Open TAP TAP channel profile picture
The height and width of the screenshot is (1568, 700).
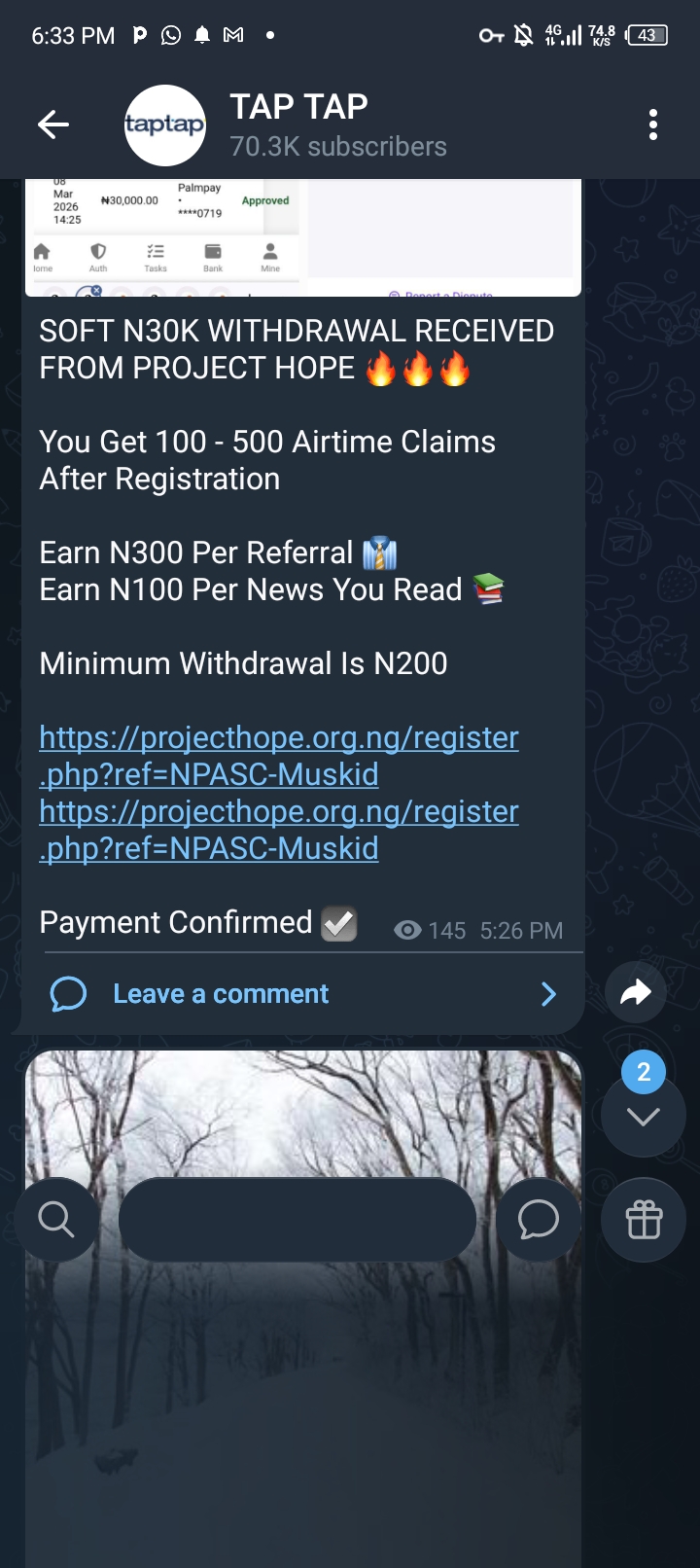(164, 125)
